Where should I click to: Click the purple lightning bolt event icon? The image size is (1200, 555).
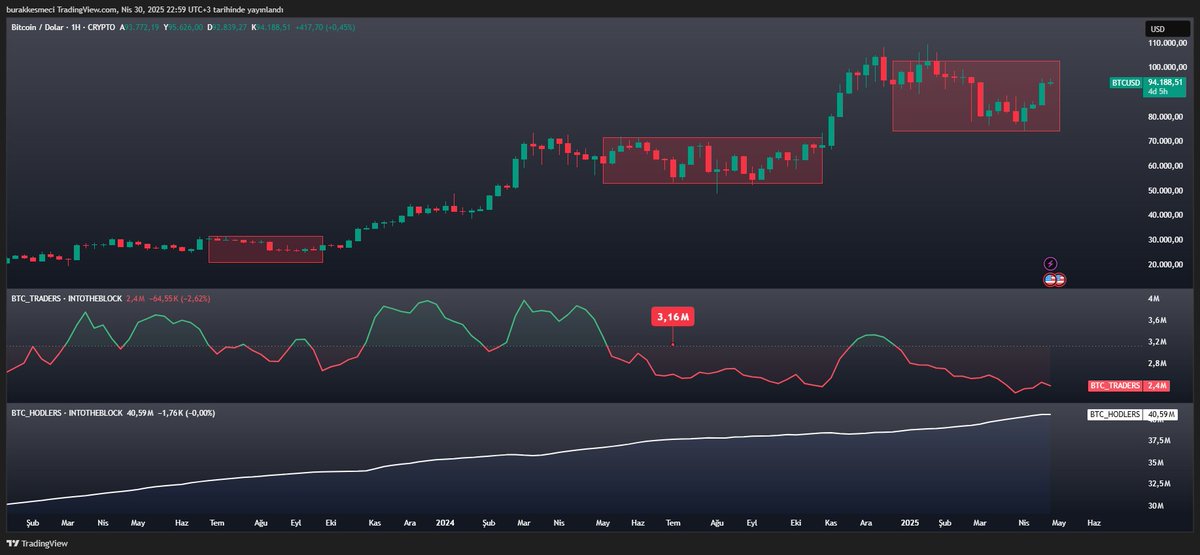tap(1050, 264)
